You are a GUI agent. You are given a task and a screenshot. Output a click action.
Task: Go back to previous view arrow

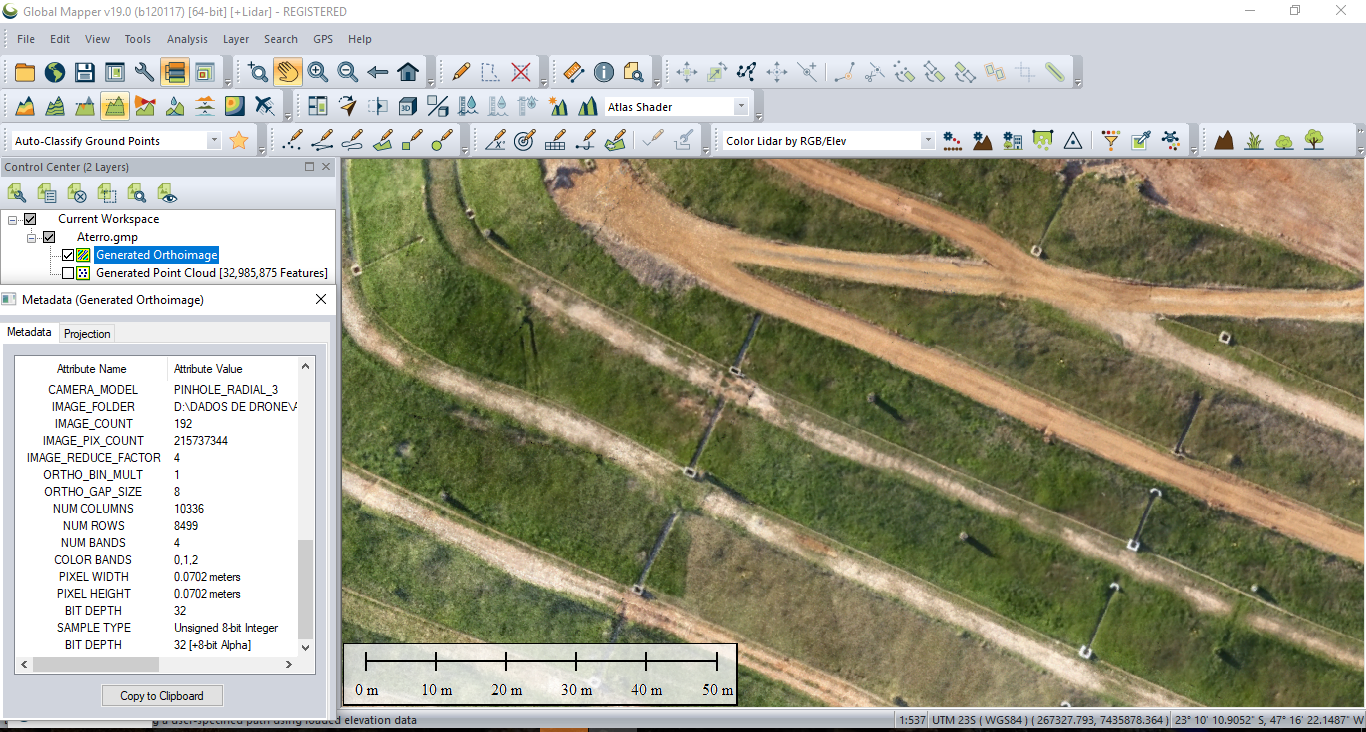tap(378, 72)
